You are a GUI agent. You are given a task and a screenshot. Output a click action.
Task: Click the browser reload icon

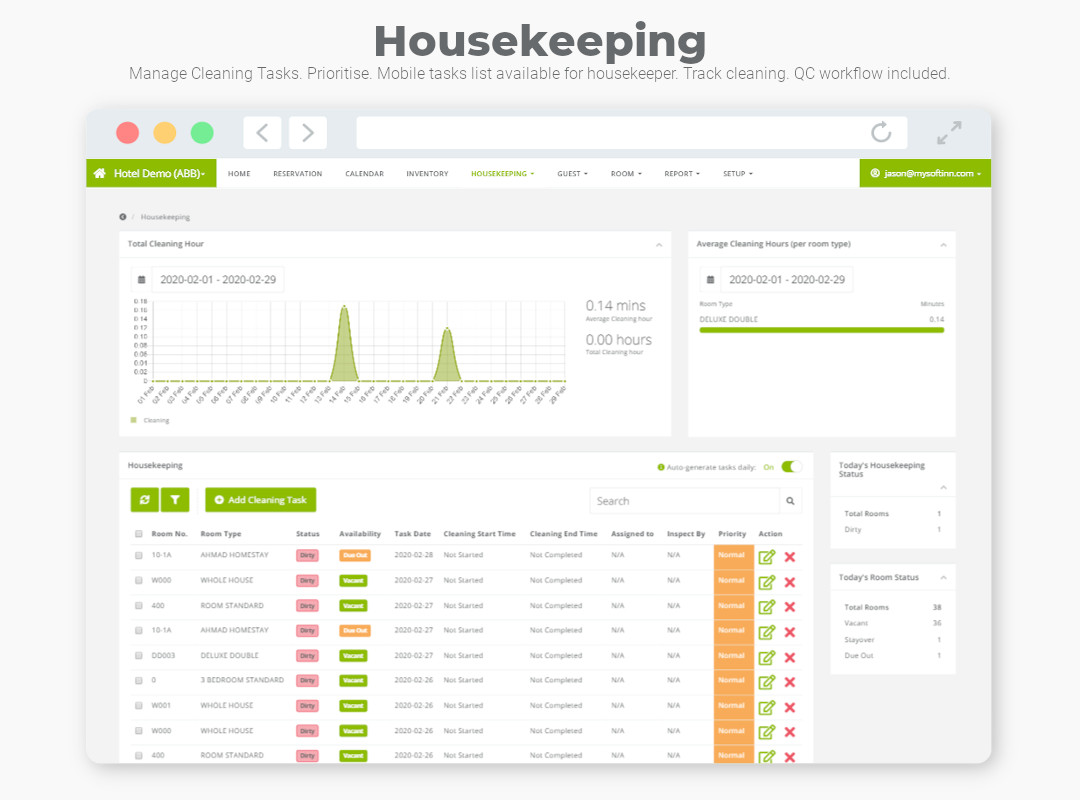[x=880, y=133]
